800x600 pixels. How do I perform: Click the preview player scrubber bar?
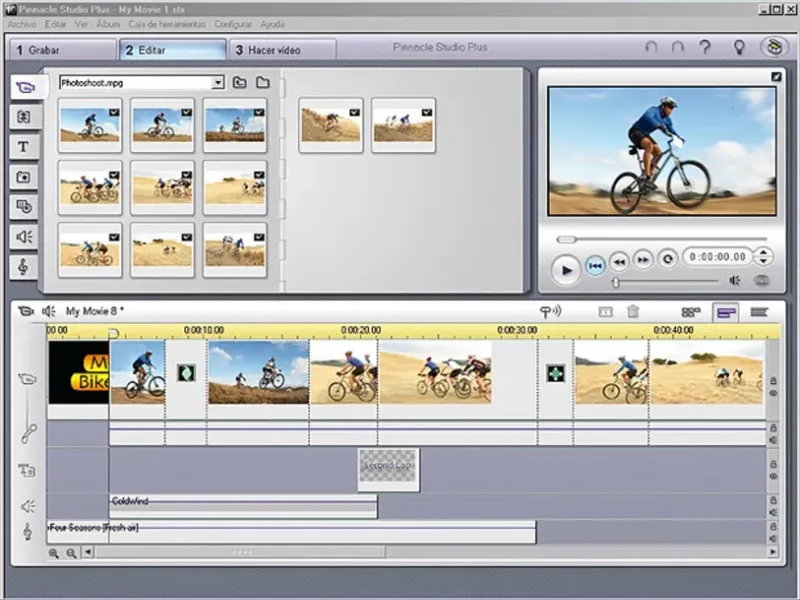click(x=660, y=239)
